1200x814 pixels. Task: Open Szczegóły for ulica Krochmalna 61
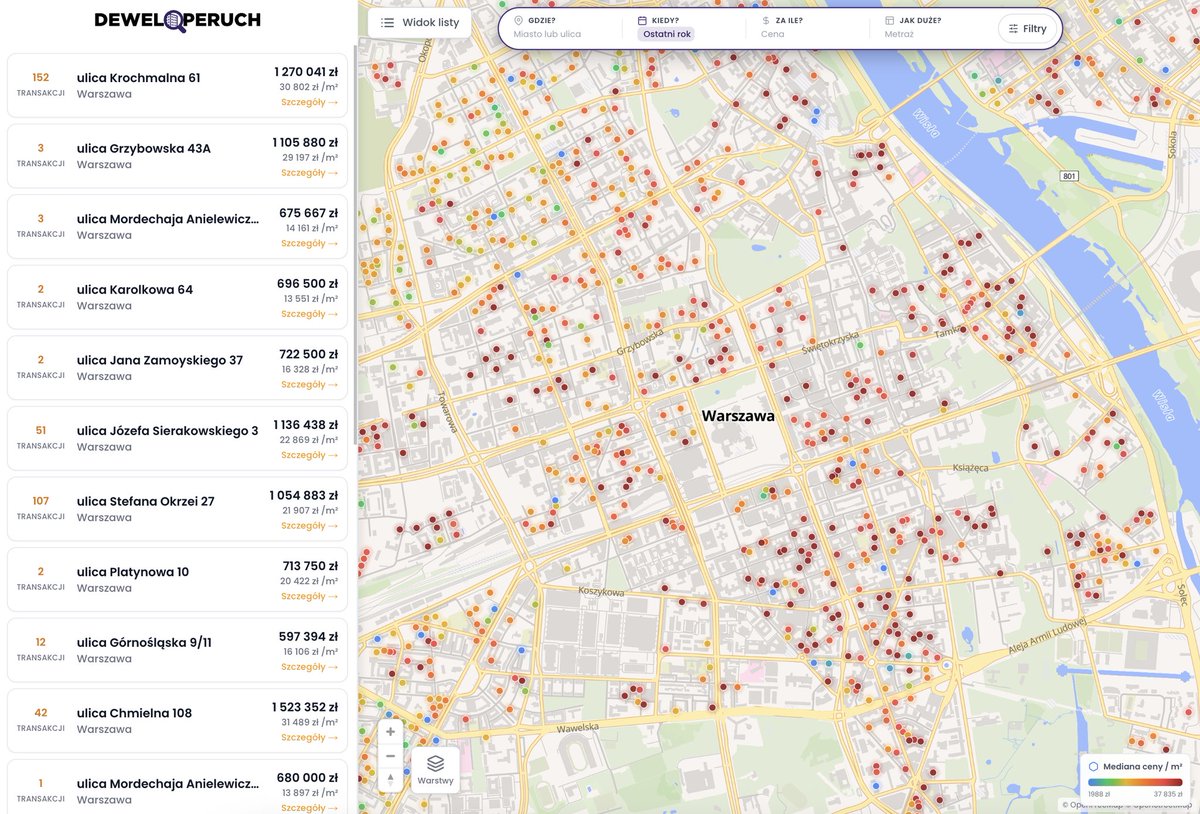309,102
